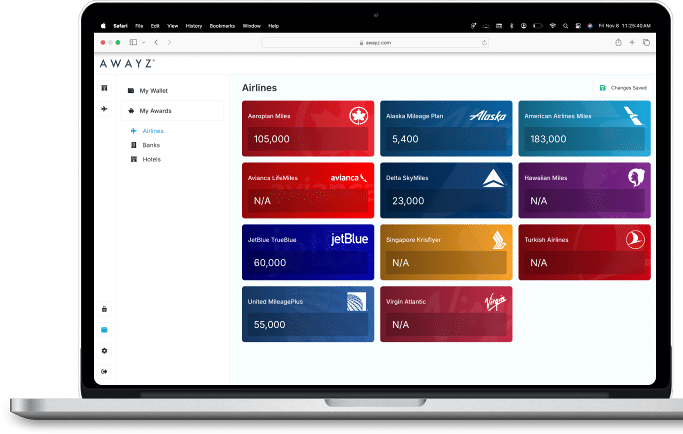The image size is (683, 434).
Task: Edit Aeroplan Miles balance 105,000
Action: pos(308,139)
